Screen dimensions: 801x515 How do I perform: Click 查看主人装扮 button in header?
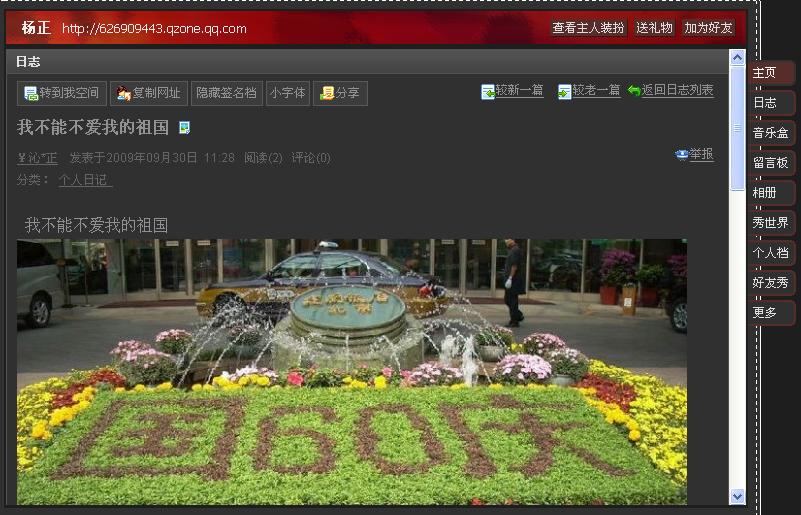click(x=588, y=28)
